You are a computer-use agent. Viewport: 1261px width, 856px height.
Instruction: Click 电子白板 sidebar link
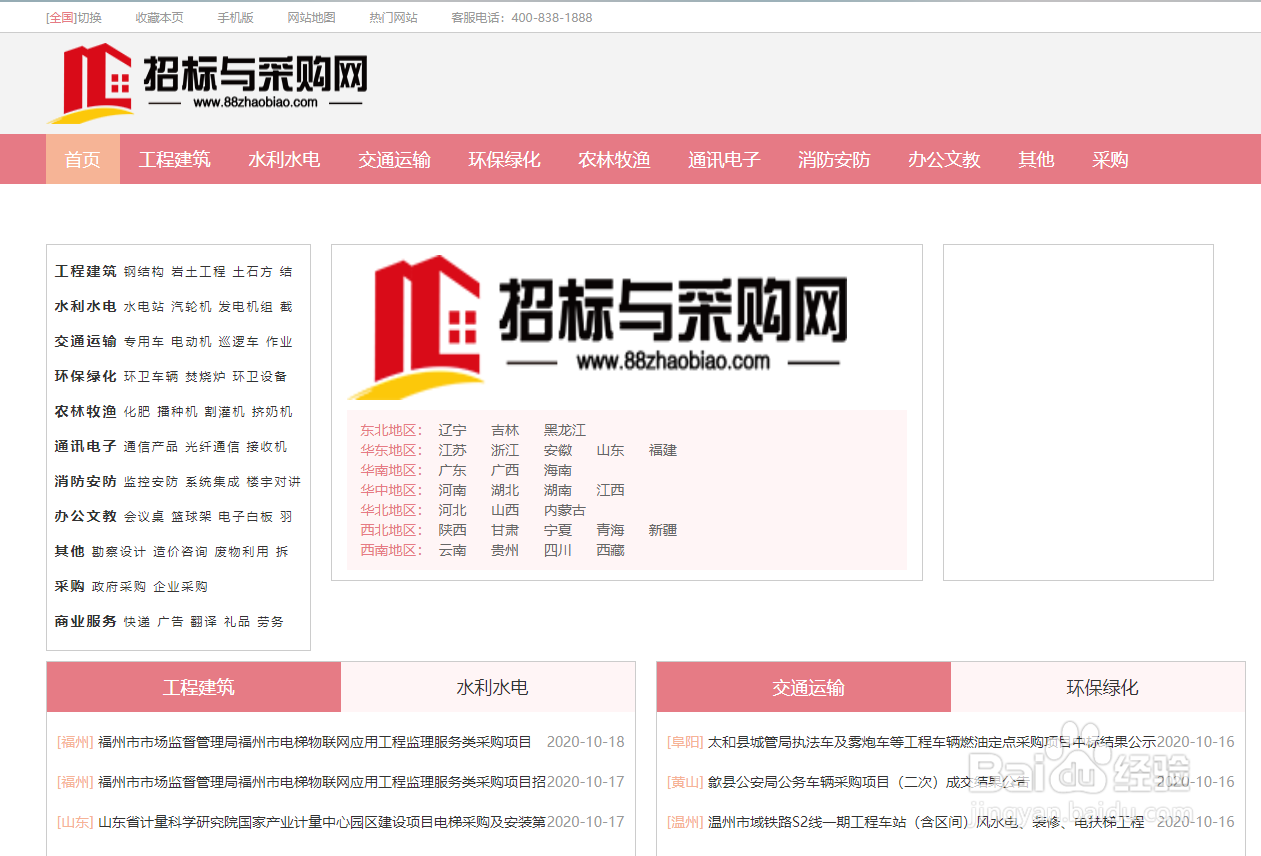click(x=245, y=517)
